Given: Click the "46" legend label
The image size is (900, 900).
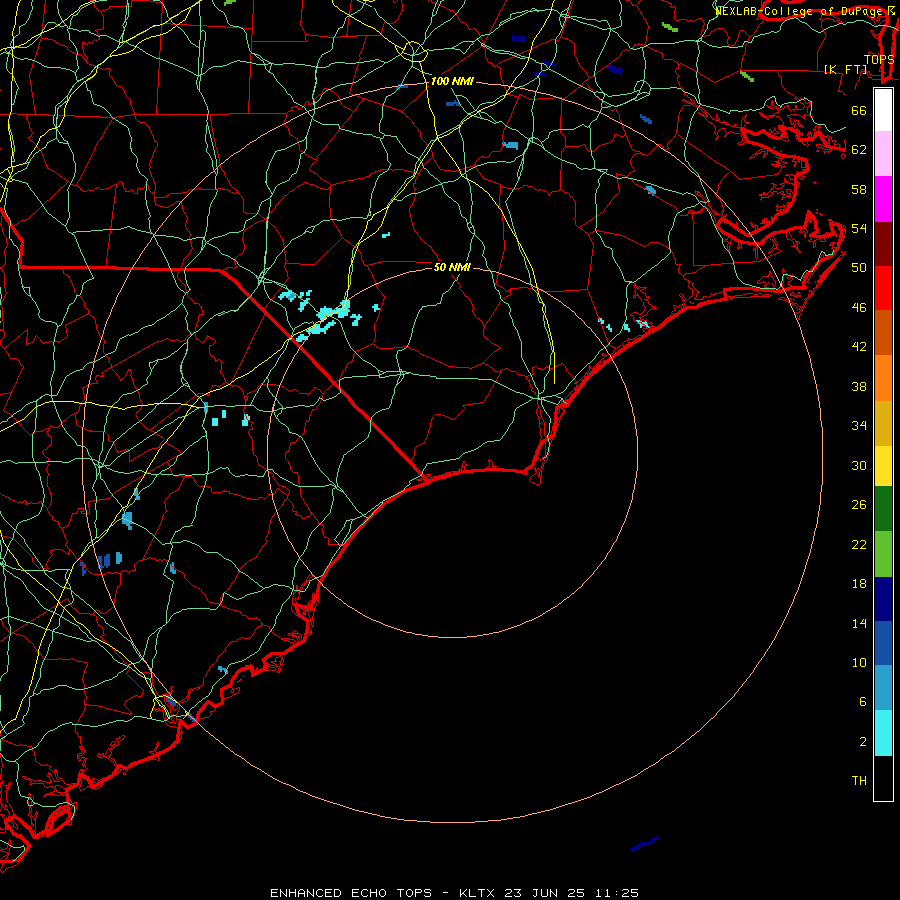Looking at the screenshot, I should (x=859, y=308).
